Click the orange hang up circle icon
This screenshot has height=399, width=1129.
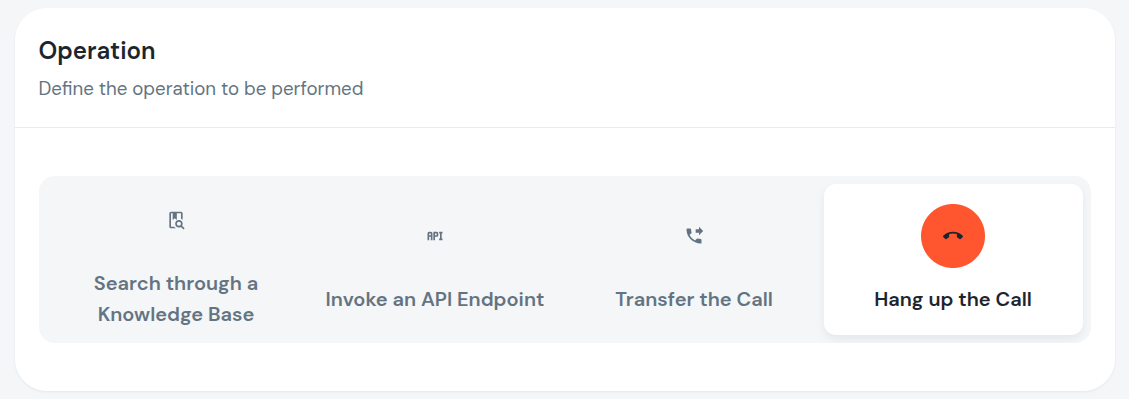click(x=953, y=236)
